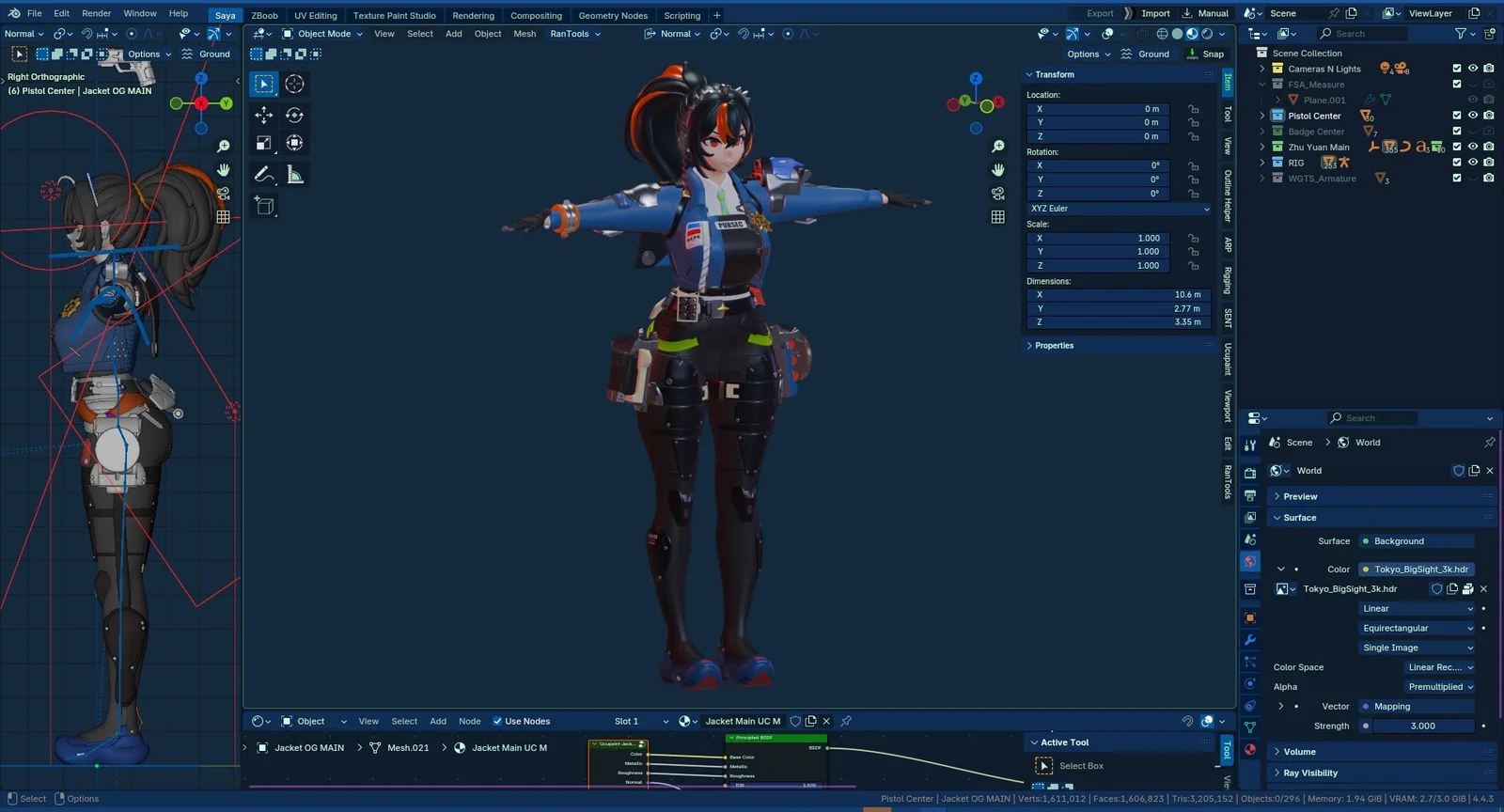This screenshot has height=812, width=1504.
Task: Switch to the UV Editing workspace tab
Action: pyautogui.click(x=315, y=15)
